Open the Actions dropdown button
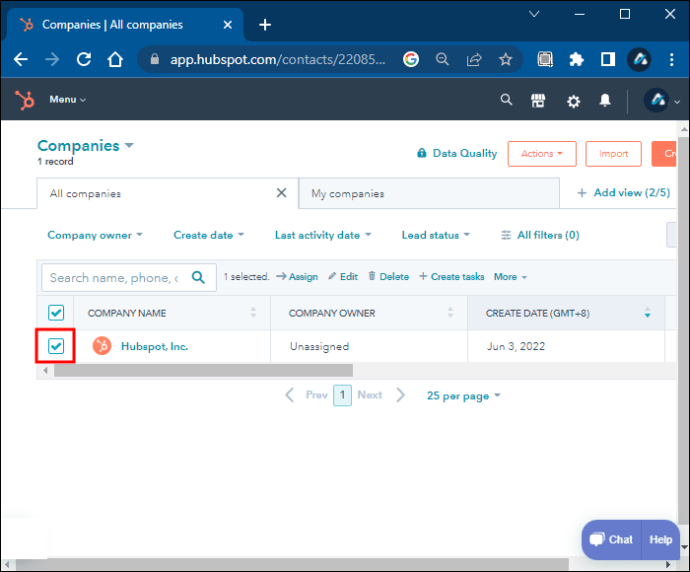 (x=542, y=154)
